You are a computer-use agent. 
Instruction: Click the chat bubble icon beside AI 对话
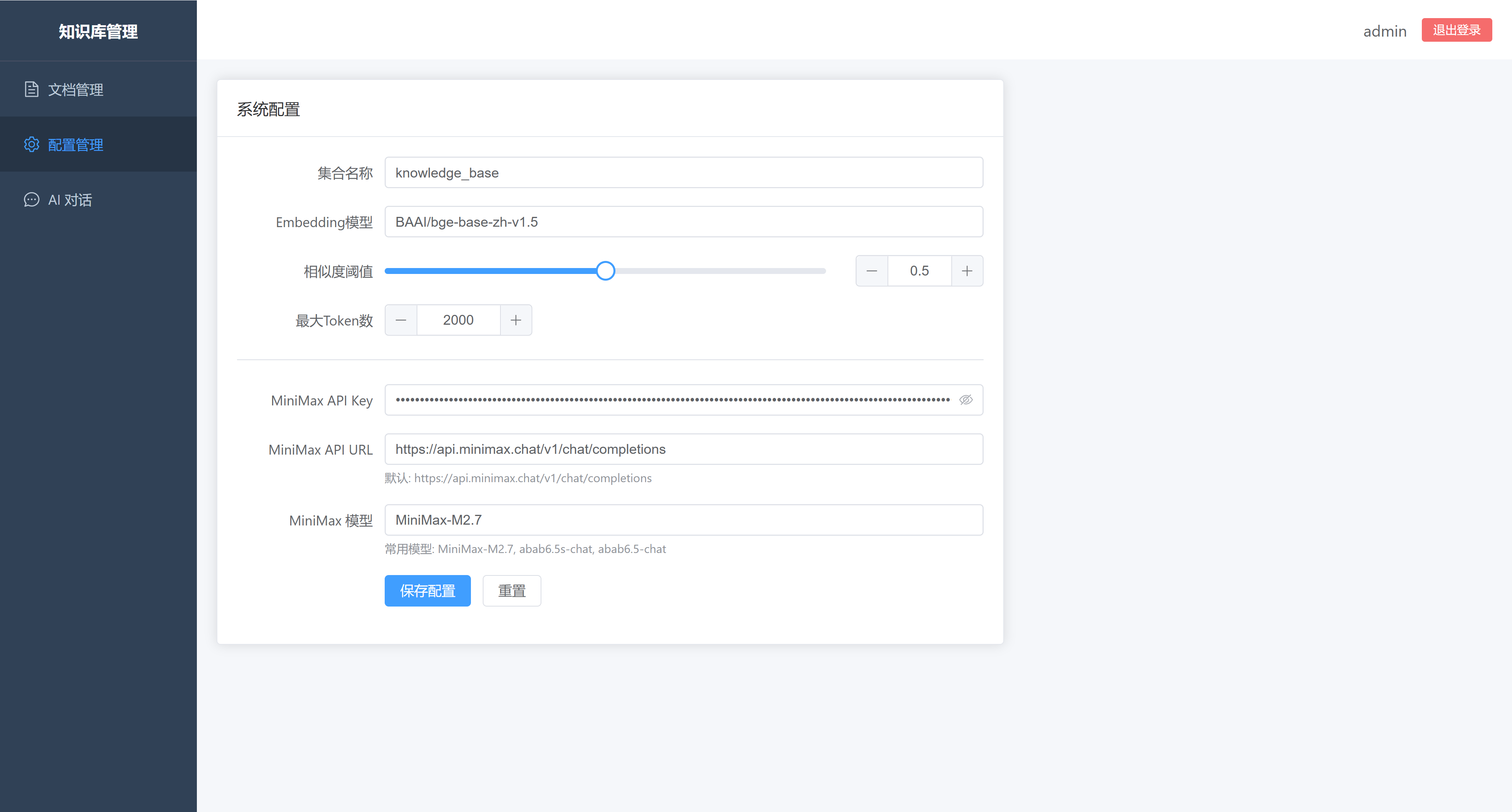tap(31, 200)
